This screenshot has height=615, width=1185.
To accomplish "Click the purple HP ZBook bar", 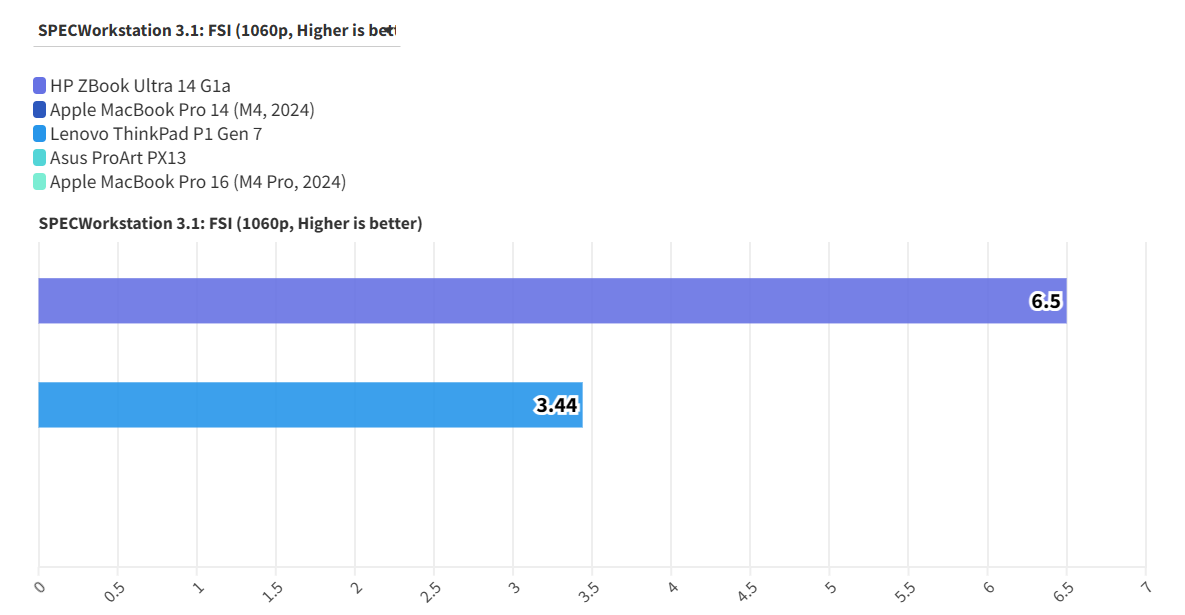I will [552, 301].
